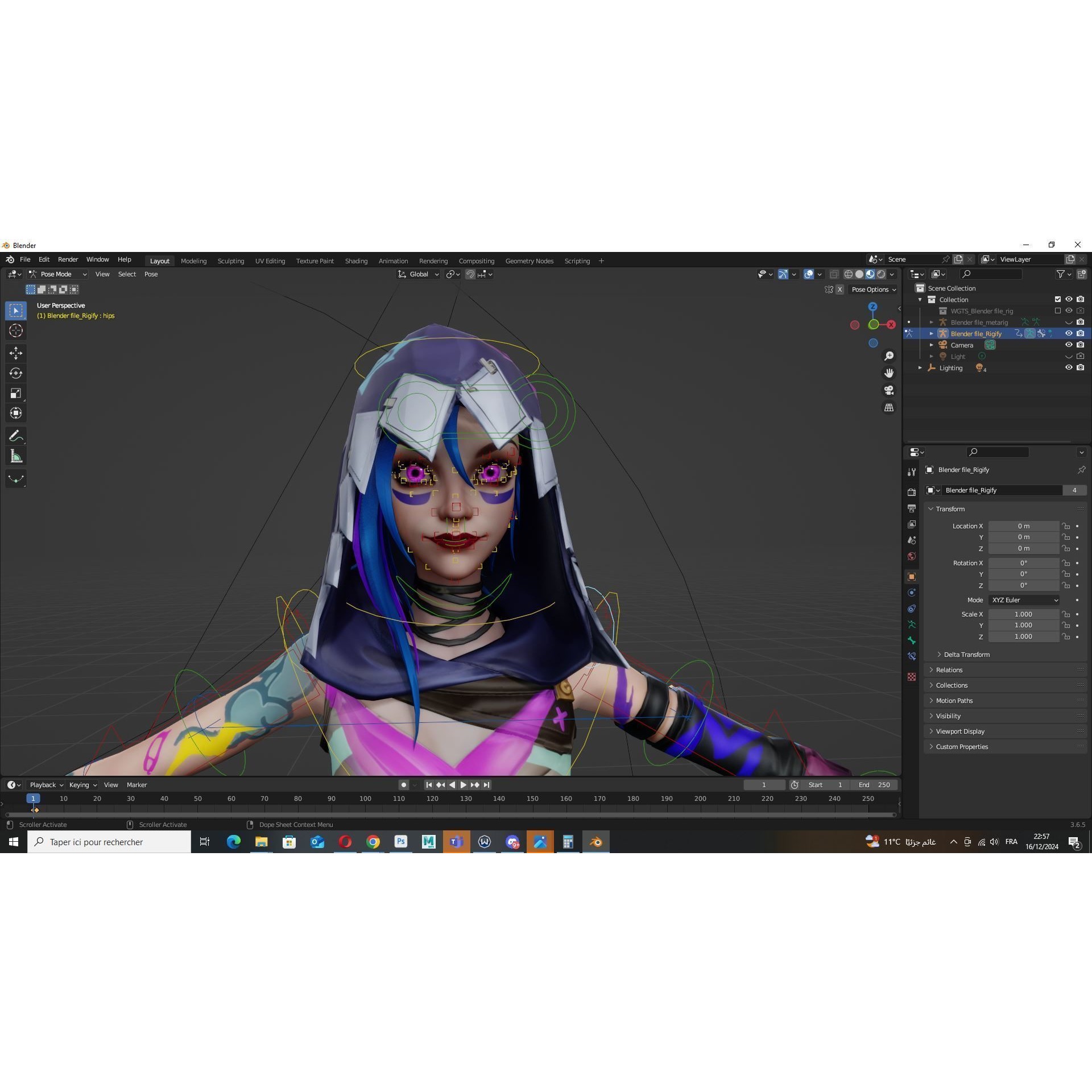The height and width of the screenshot is (1092, 1092).
Task: Toggle X-axis mirror in pose options
Action: point(839,289)
